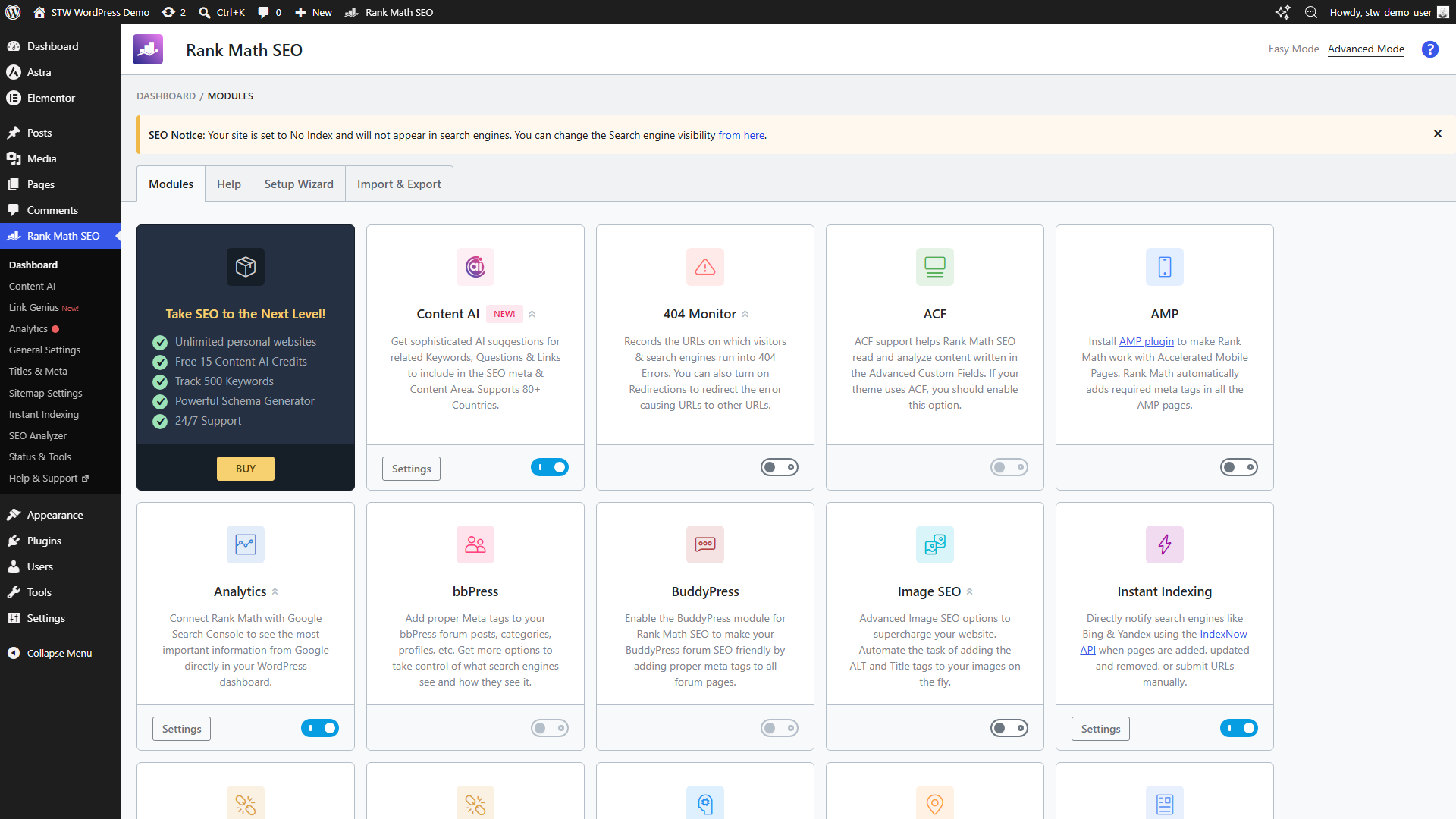Dismiss the SEO Notice banner
1456x819 pixels.
tap(1437, 133)
